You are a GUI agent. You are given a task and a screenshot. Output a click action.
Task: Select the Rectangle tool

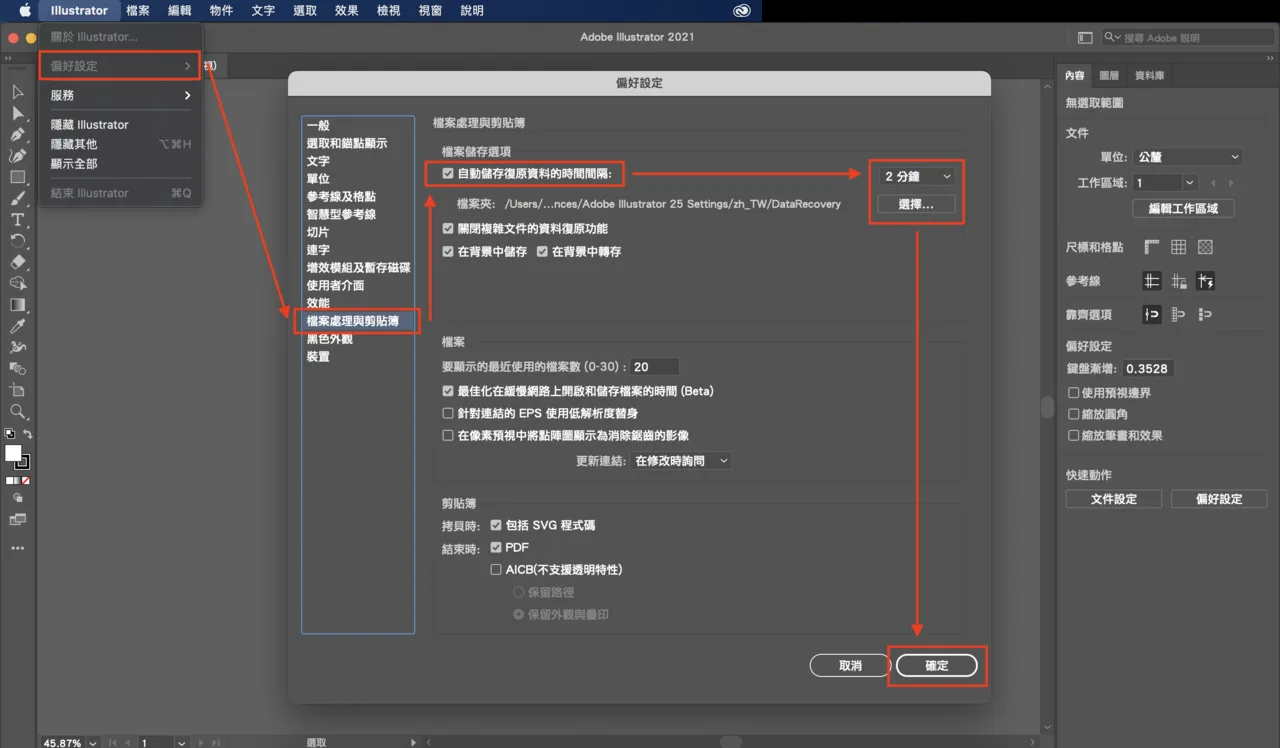tap(17, 177)
